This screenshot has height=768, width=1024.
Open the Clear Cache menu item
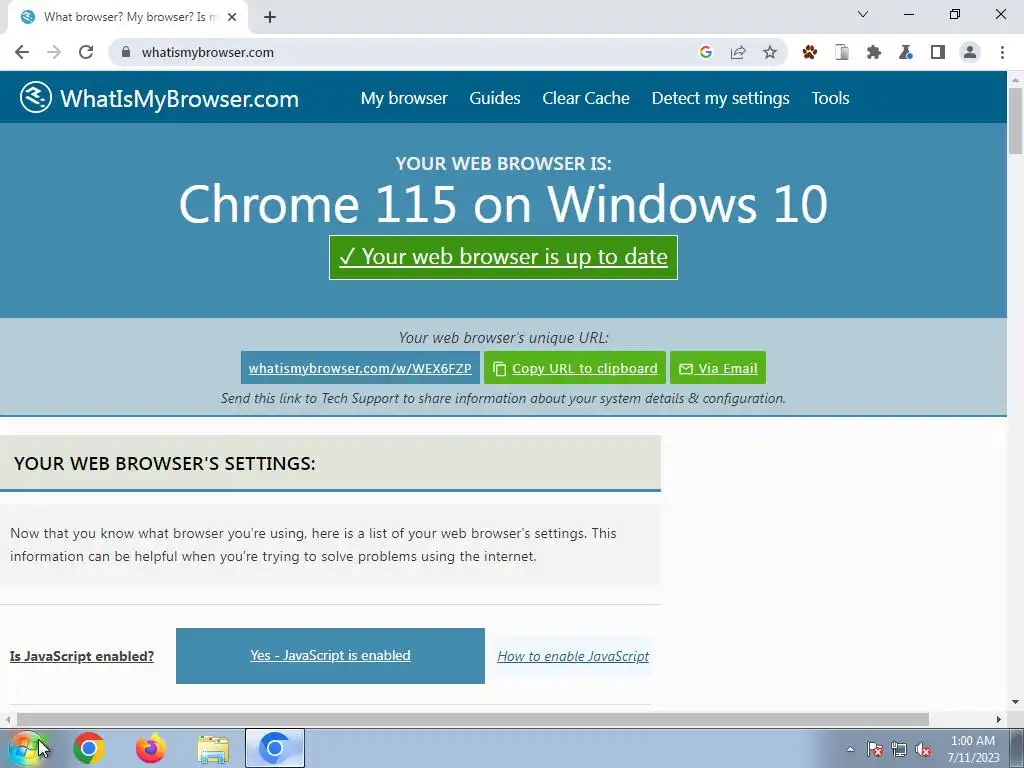(x=586, y=98)
